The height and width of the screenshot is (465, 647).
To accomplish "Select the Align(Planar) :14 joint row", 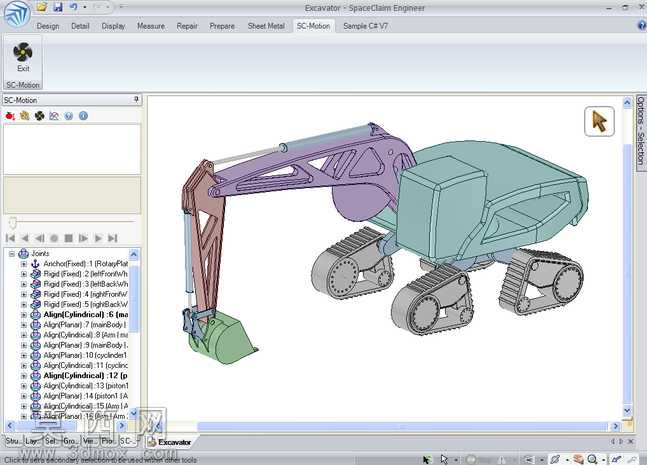I will pyautogui.click(x=85, y=396).
